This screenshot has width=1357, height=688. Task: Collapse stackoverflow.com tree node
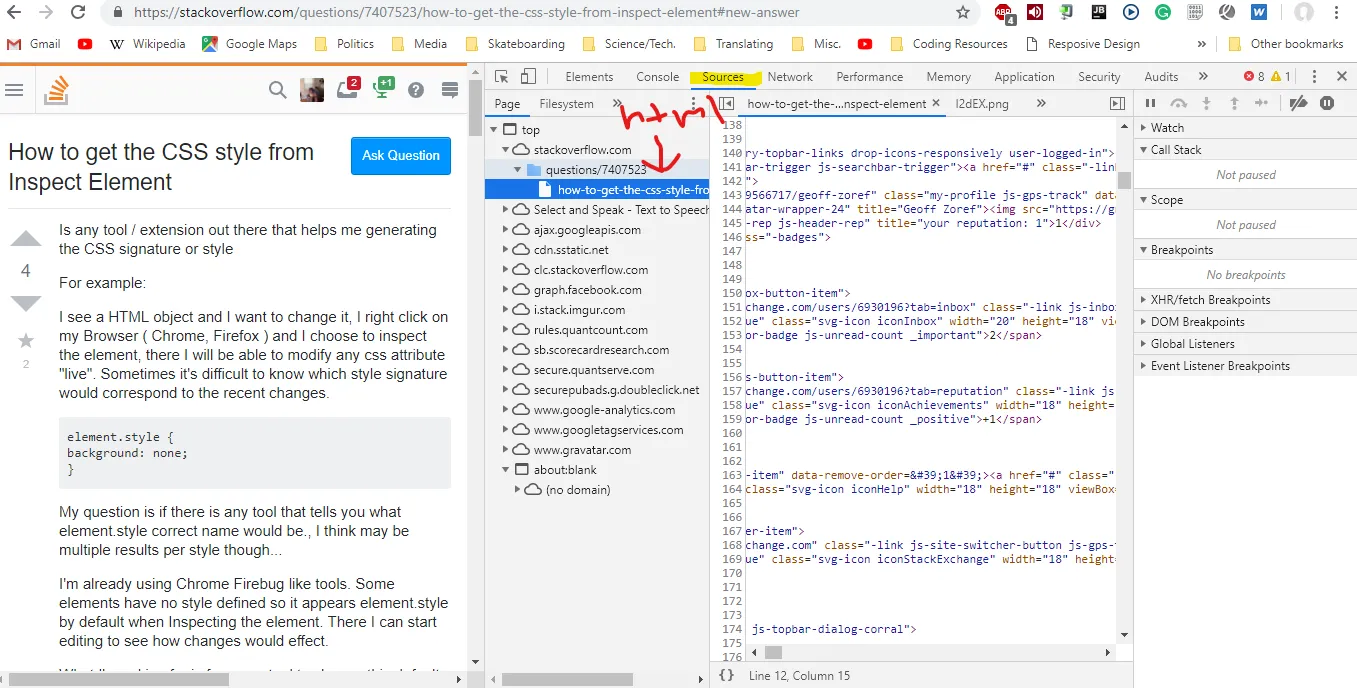pos(507,150)
